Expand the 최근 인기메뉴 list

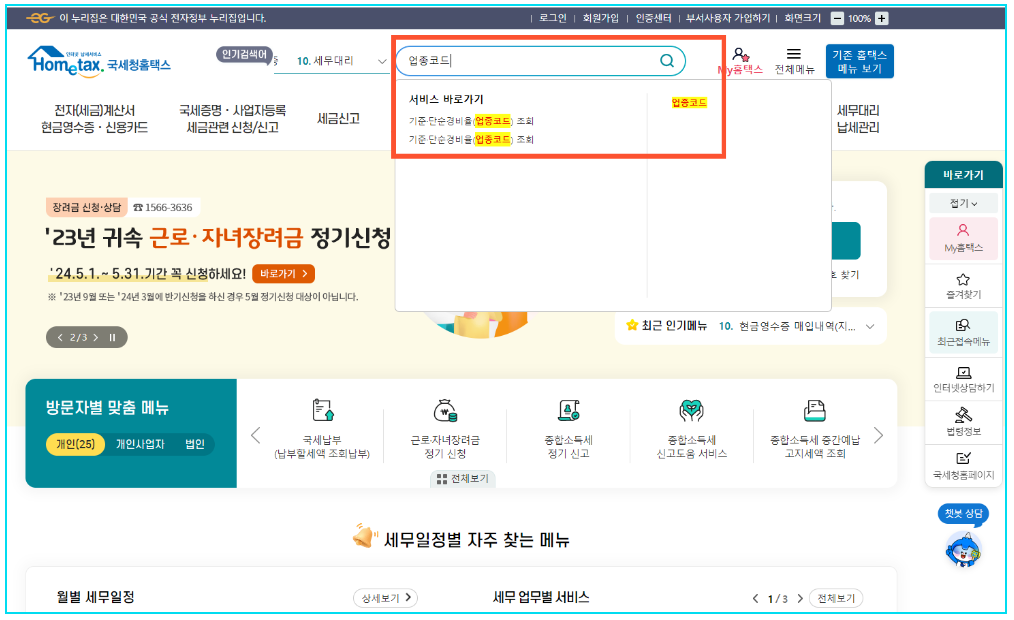click(869, 327)
